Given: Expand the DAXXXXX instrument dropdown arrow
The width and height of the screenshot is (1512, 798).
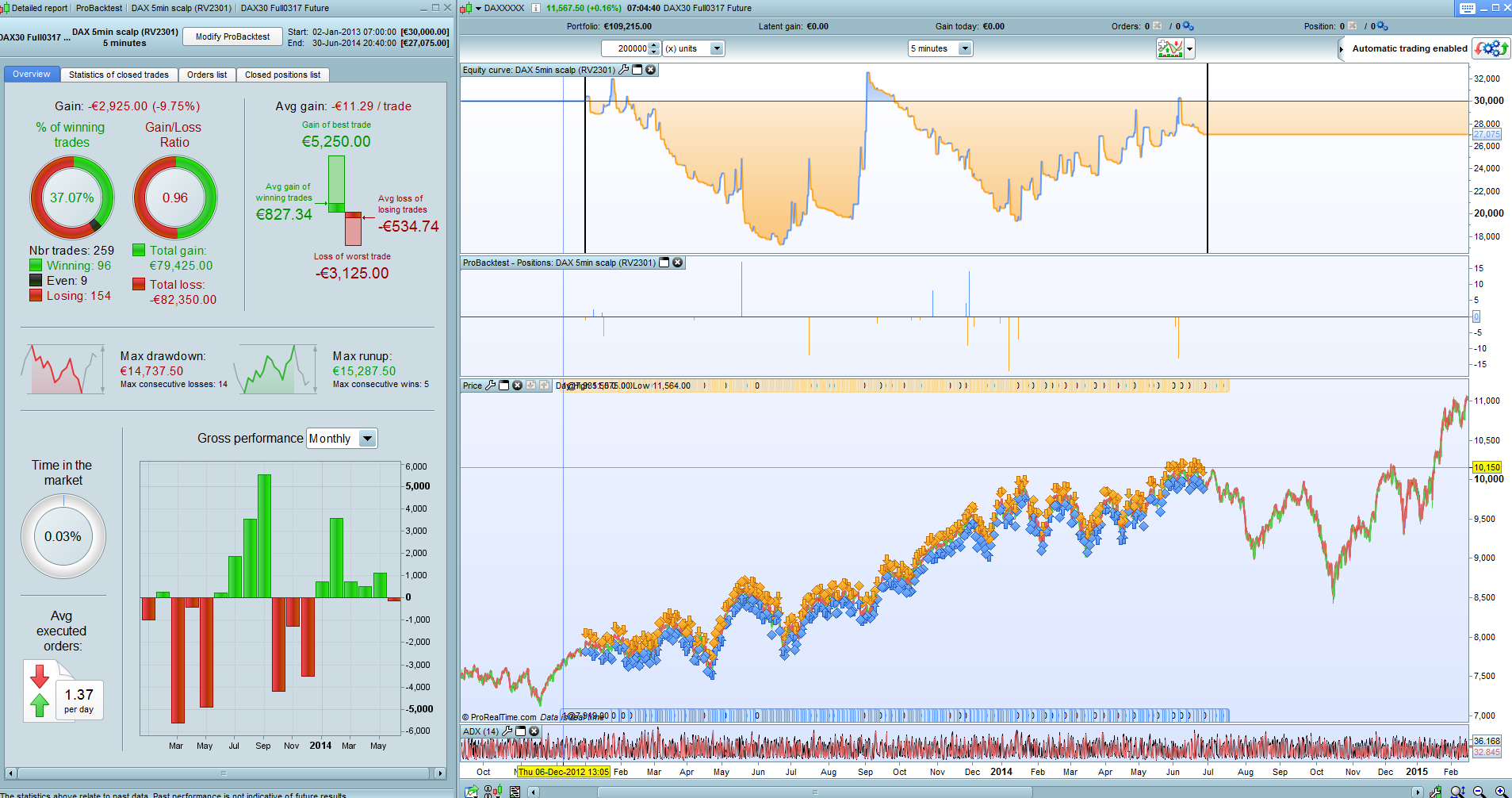Looking at the screenshot, I should pos(478,8).
